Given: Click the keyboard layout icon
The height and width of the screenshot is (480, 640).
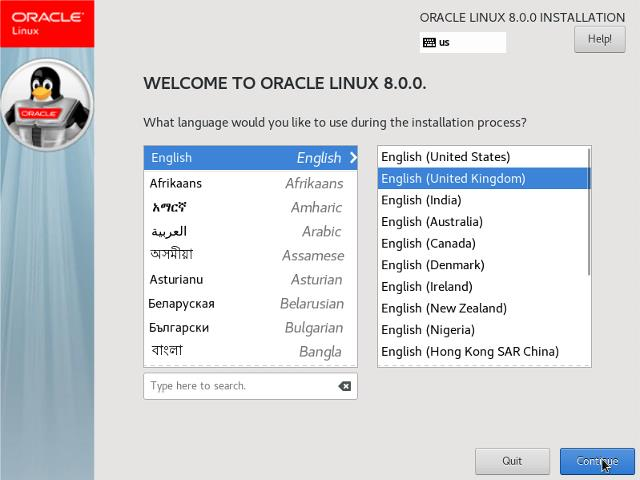Looking at the screenshot, I should pyautogui.click(x=429, y=42).
